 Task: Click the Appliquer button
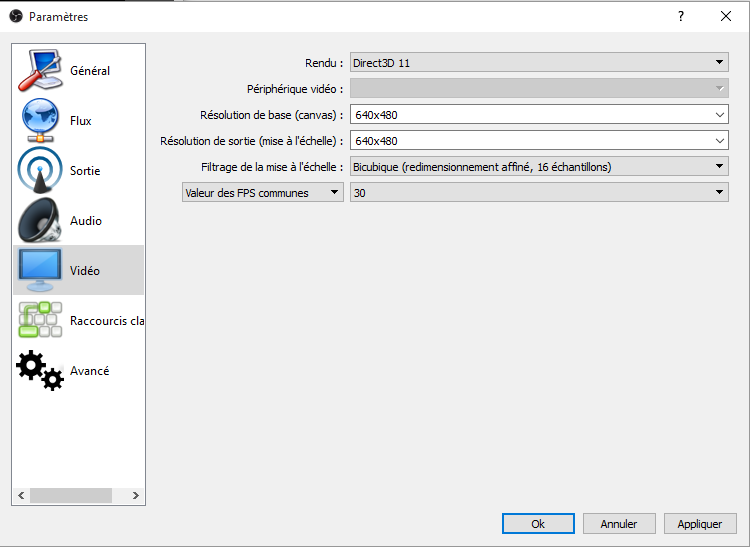point(700,524)
